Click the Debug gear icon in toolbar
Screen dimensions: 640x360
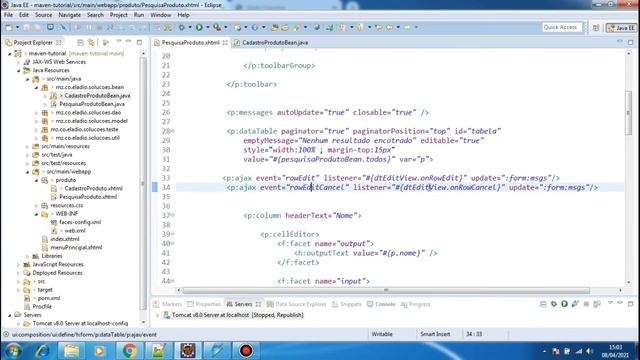coord(182,27)
